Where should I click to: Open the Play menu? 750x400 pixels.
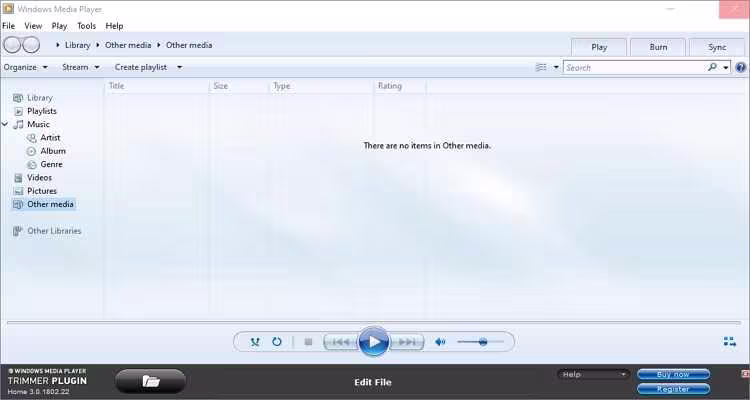(x=59, y=26)
